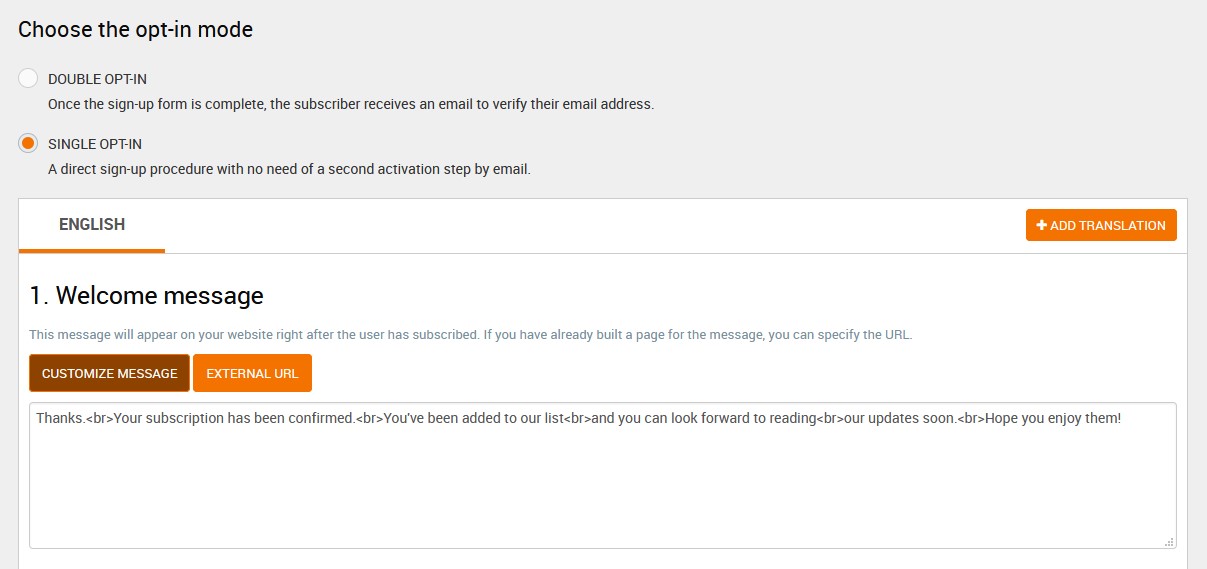Switch to the EXTERNAL URL option
1207x569 pixels.
252,373
